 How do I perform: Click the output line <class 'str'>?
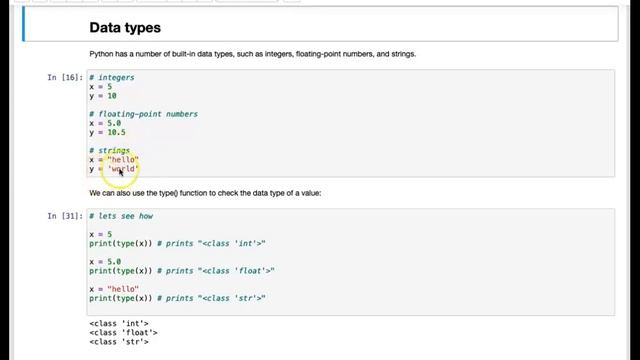pos(119,342)
